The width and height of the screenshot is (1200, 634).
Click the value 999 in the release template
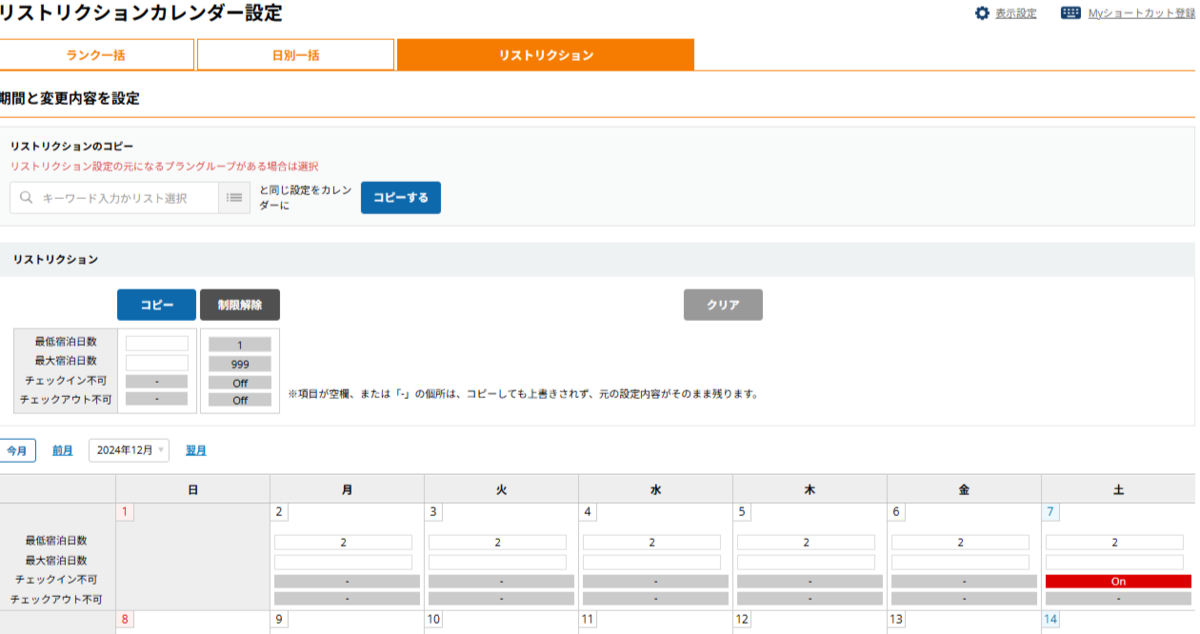click(x=240, y=364)
